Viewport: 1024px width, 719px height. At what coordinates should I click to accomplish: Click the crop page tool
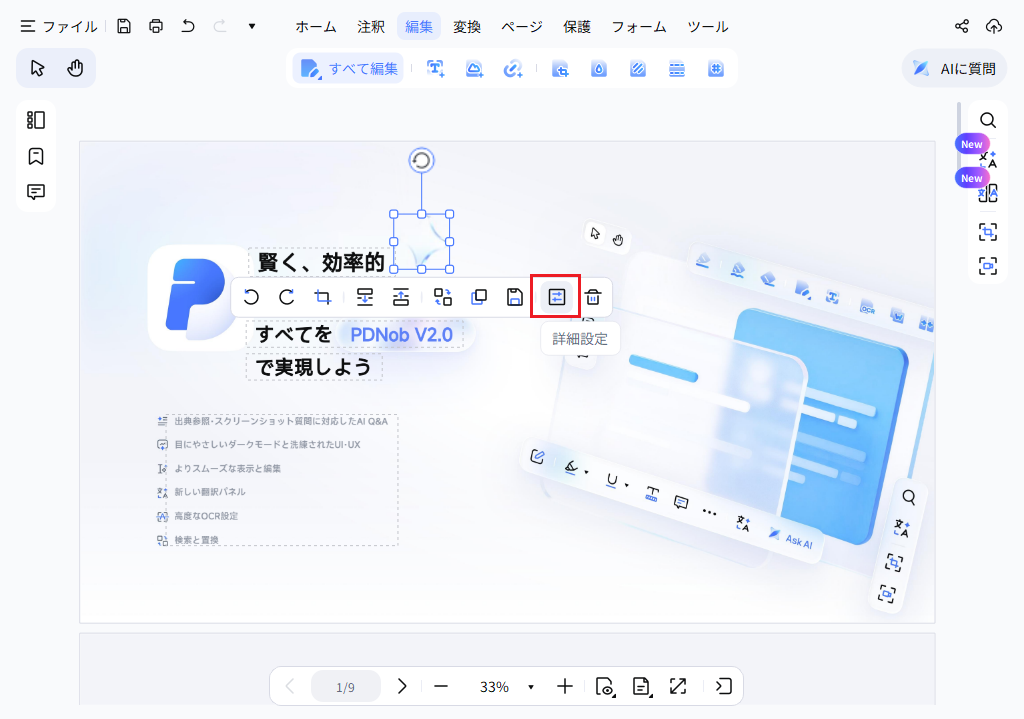point(560,69)
